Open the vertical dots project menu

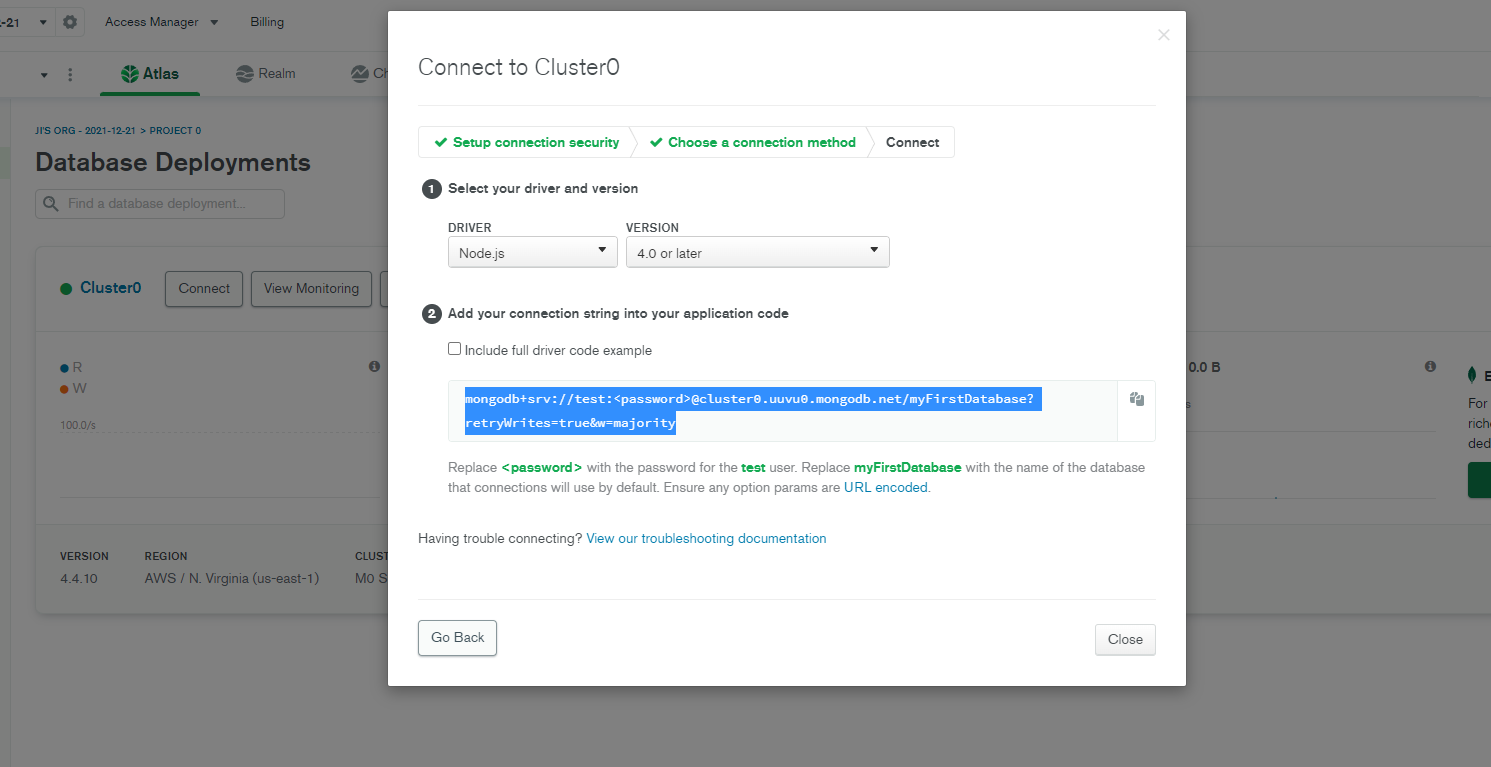coord(70,75)
